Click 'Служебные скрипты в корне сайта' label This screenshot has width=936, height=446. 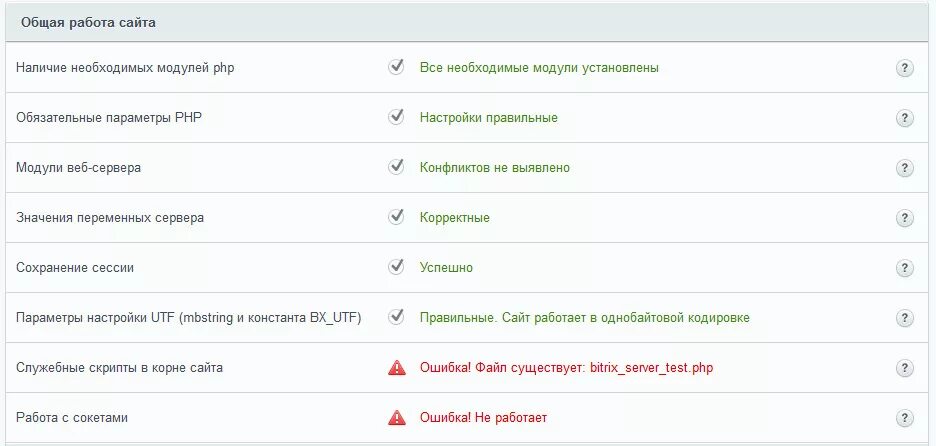pyautogui.click(x=119, y=368)
